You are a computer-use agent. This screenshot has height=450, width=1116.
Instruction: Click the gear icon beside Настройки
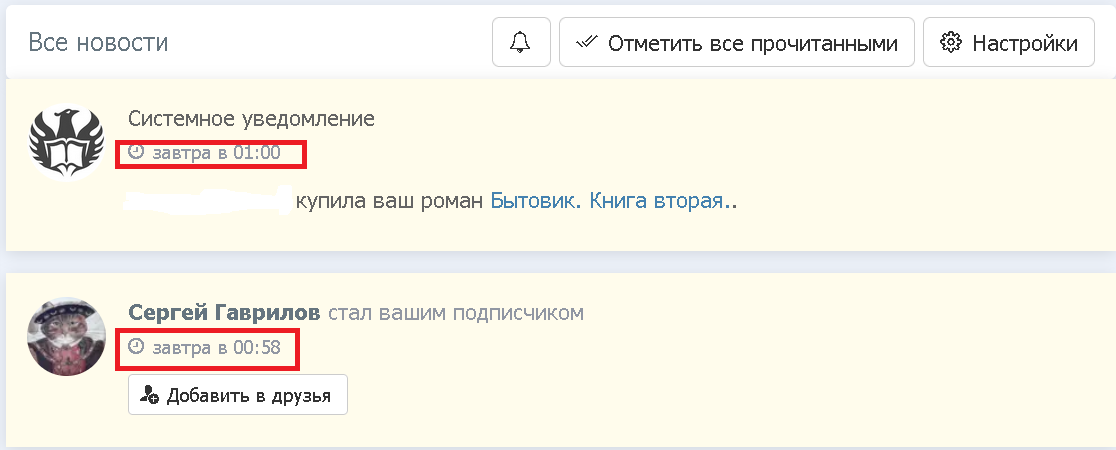(951, 43)
